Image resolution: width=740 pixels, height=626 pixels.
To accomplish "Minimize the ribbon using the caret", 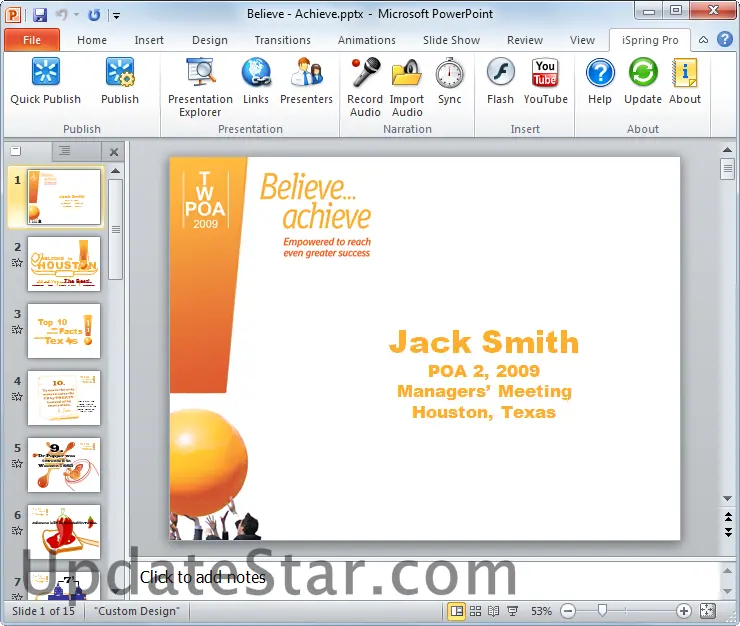I will click(x=704, y=40).
